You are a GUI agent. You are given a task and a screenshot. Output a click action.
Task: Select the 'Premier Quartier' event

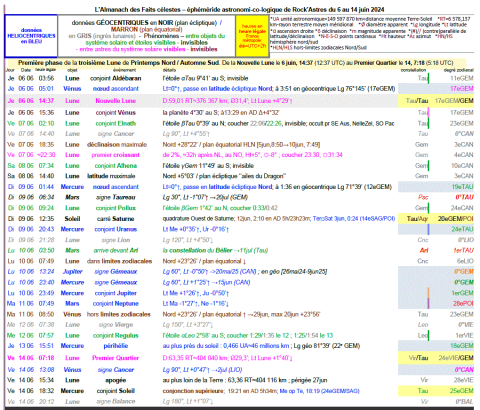point(116,358)
